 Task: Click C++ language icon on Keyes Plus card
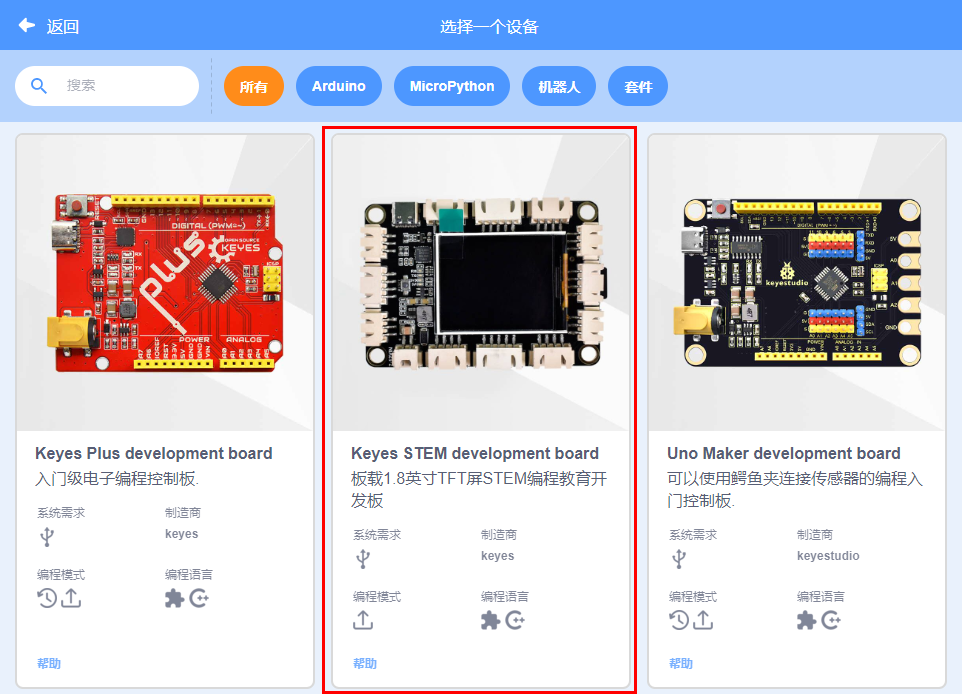coord(199,598)
